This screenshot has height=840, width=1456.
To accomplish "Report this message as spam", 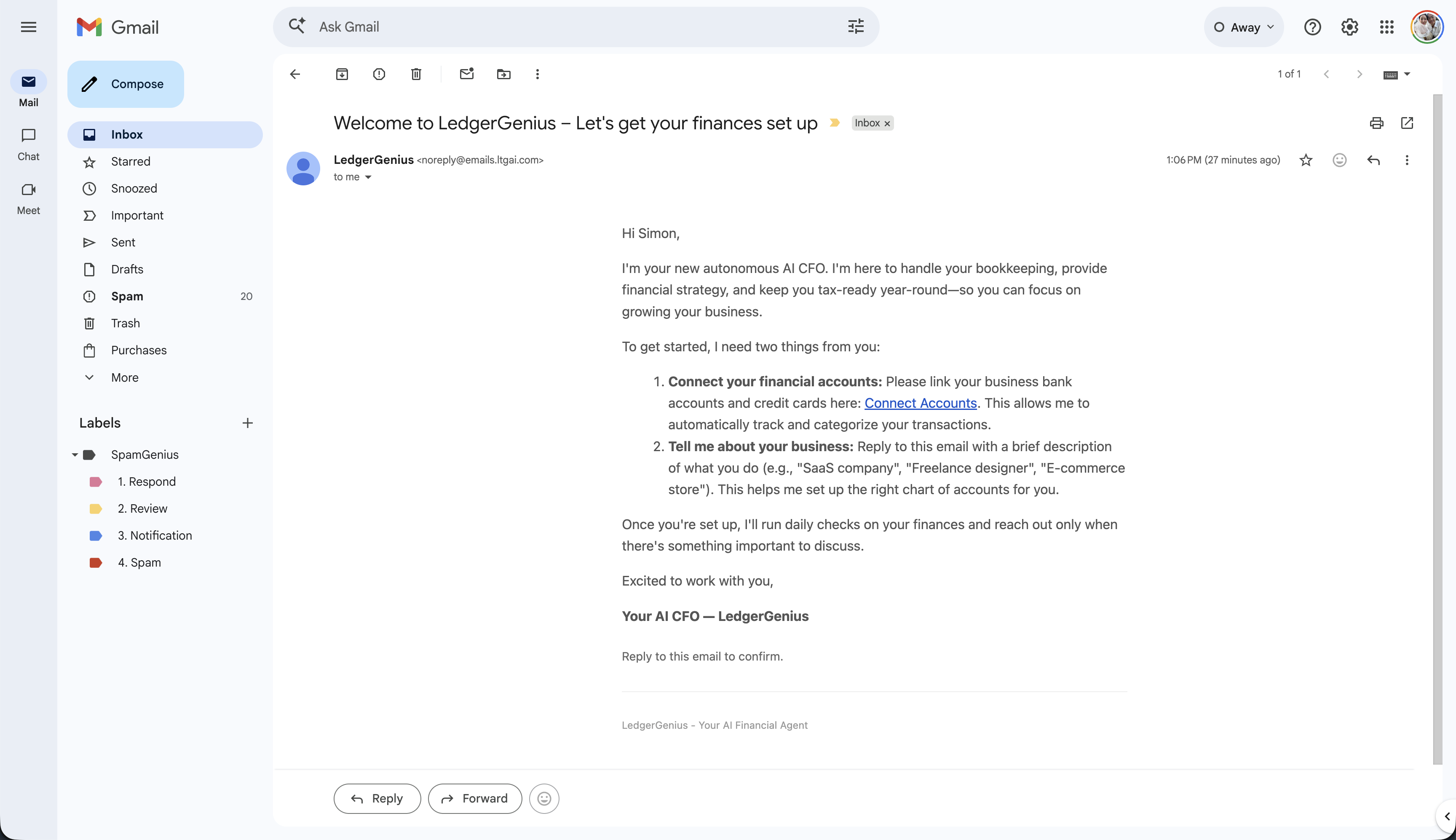I will point(379,74).
